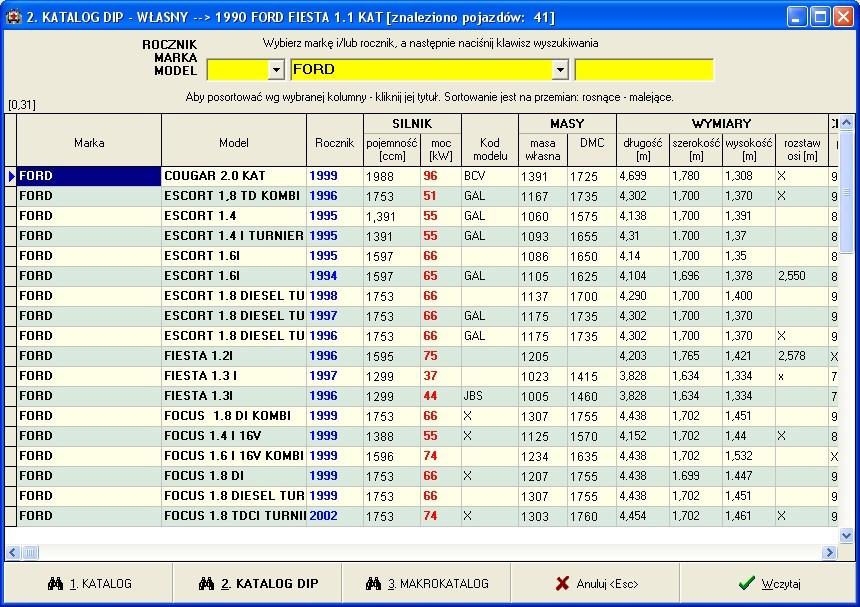Click the horizontal scrollbar right arrow
This screenshot has width=860, height=607.
829,552
